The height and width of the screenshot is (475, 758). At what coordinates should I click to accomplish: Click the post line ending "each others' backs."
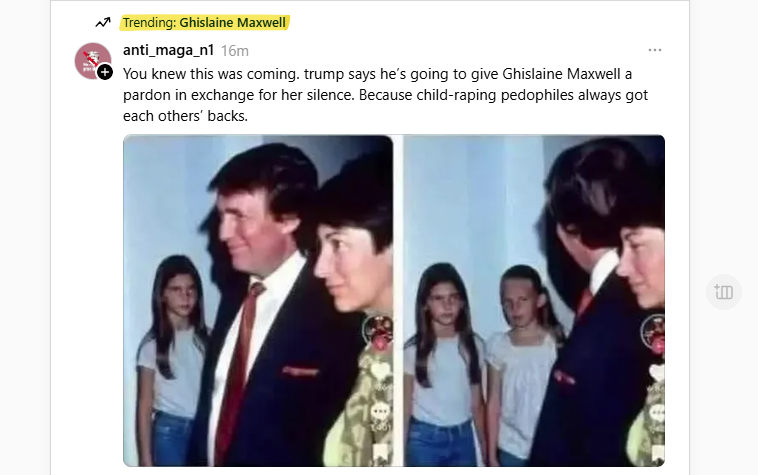point(185,116)
